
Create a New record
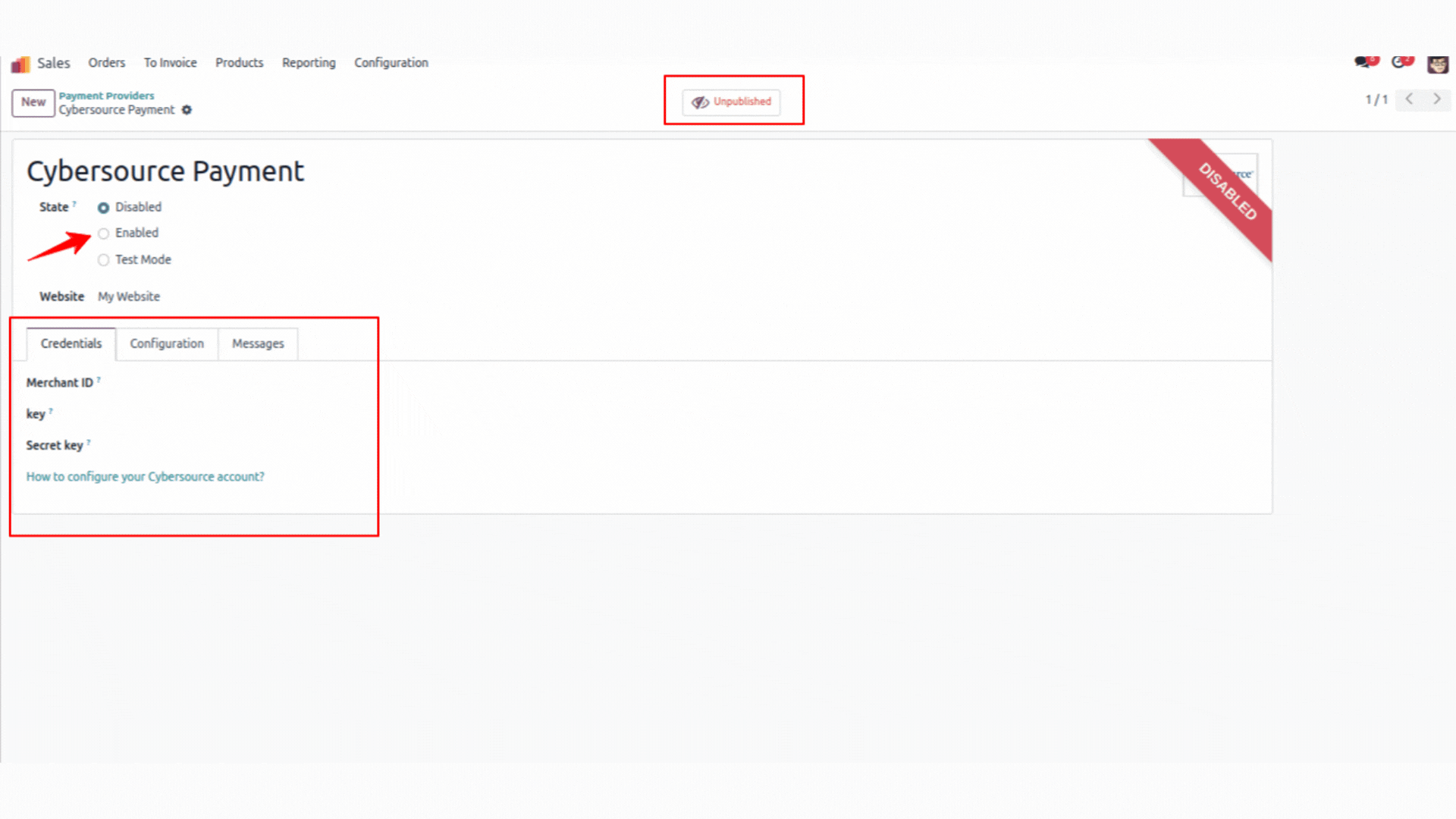[x=33, y=102]
